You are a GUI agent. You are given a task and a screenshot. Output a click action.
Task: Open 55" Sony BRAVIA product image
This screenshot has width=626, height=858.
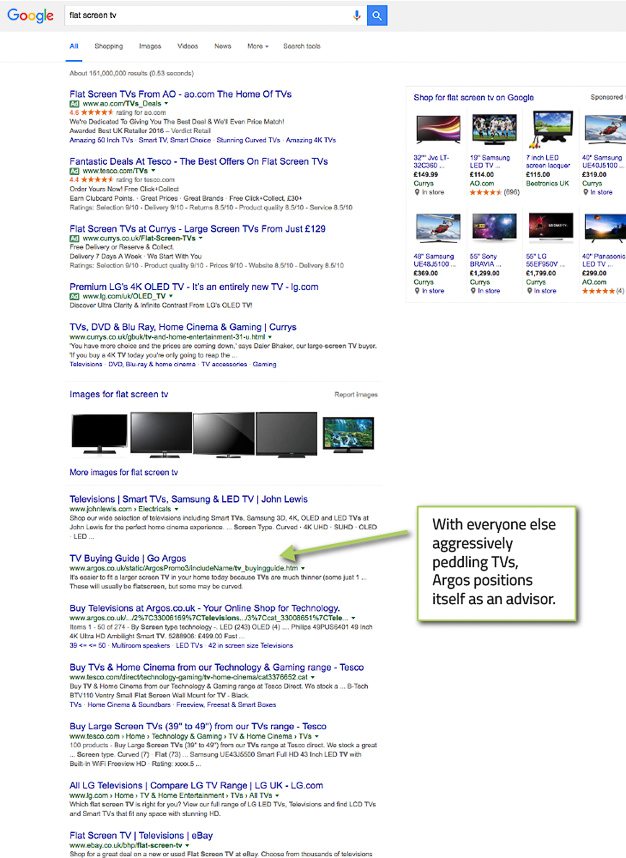pyautogui.click(x=494, y=227)
